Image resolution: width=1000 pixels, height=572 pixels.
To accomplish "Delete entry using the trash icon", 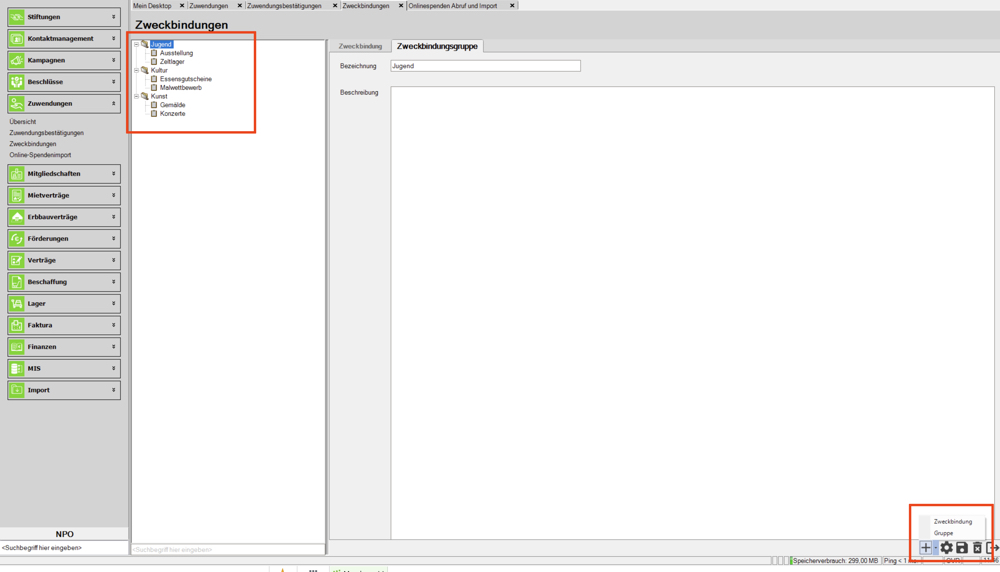I will (977, 548).
